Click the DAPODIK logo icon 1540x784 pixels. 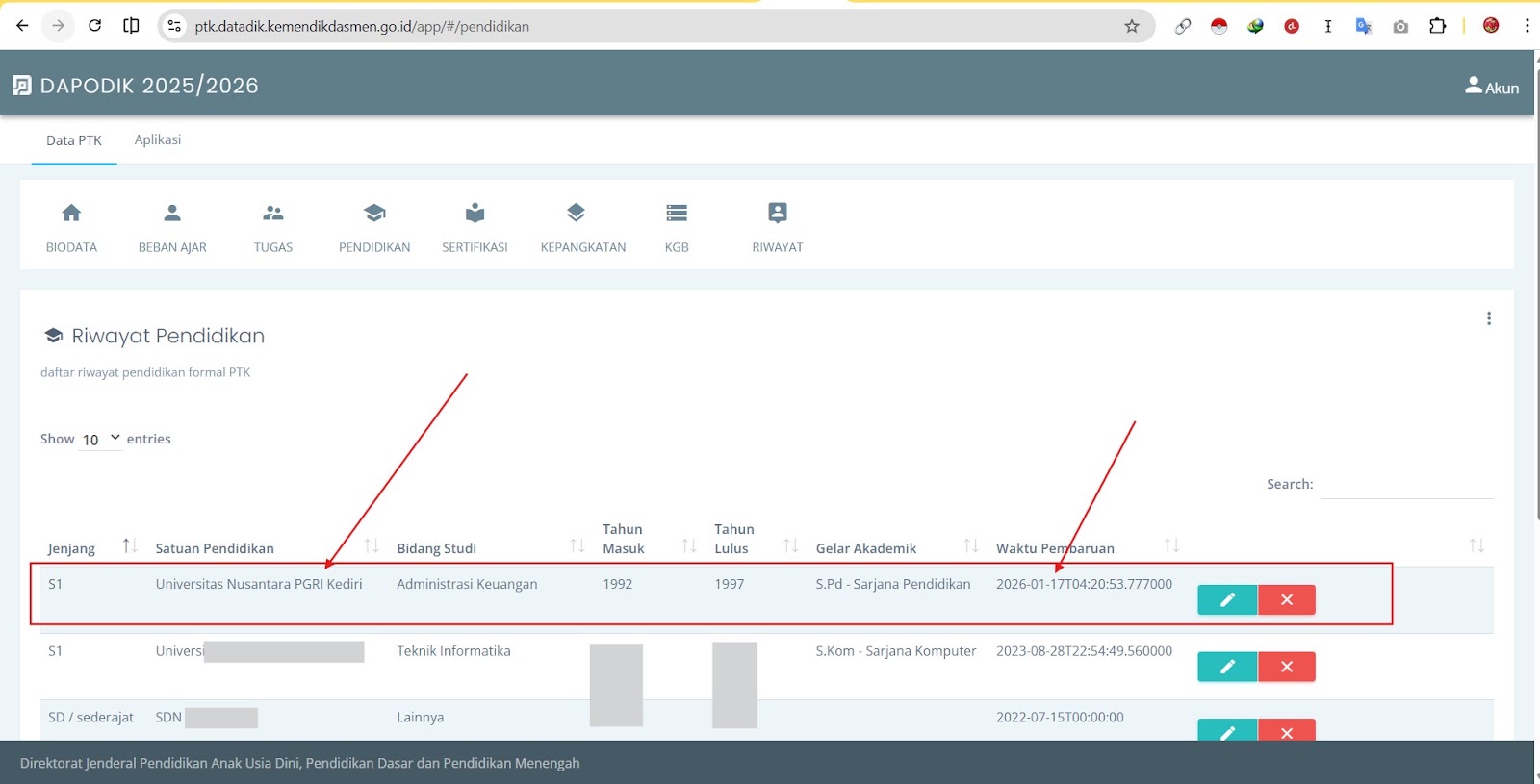22,86
